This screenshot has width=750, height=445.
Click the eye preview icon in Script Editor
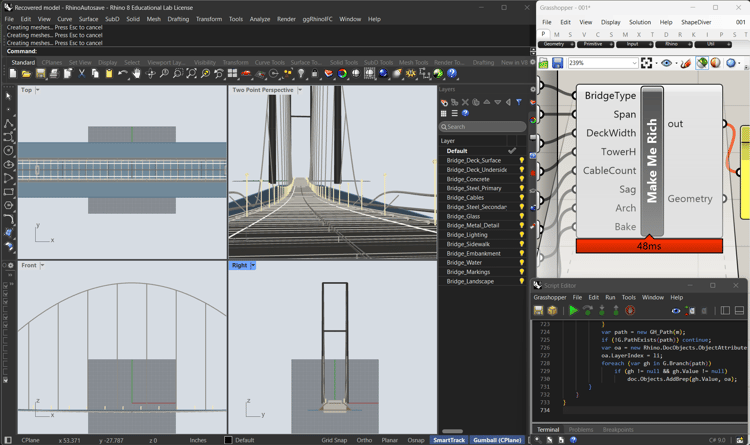(x=675, y=311)
